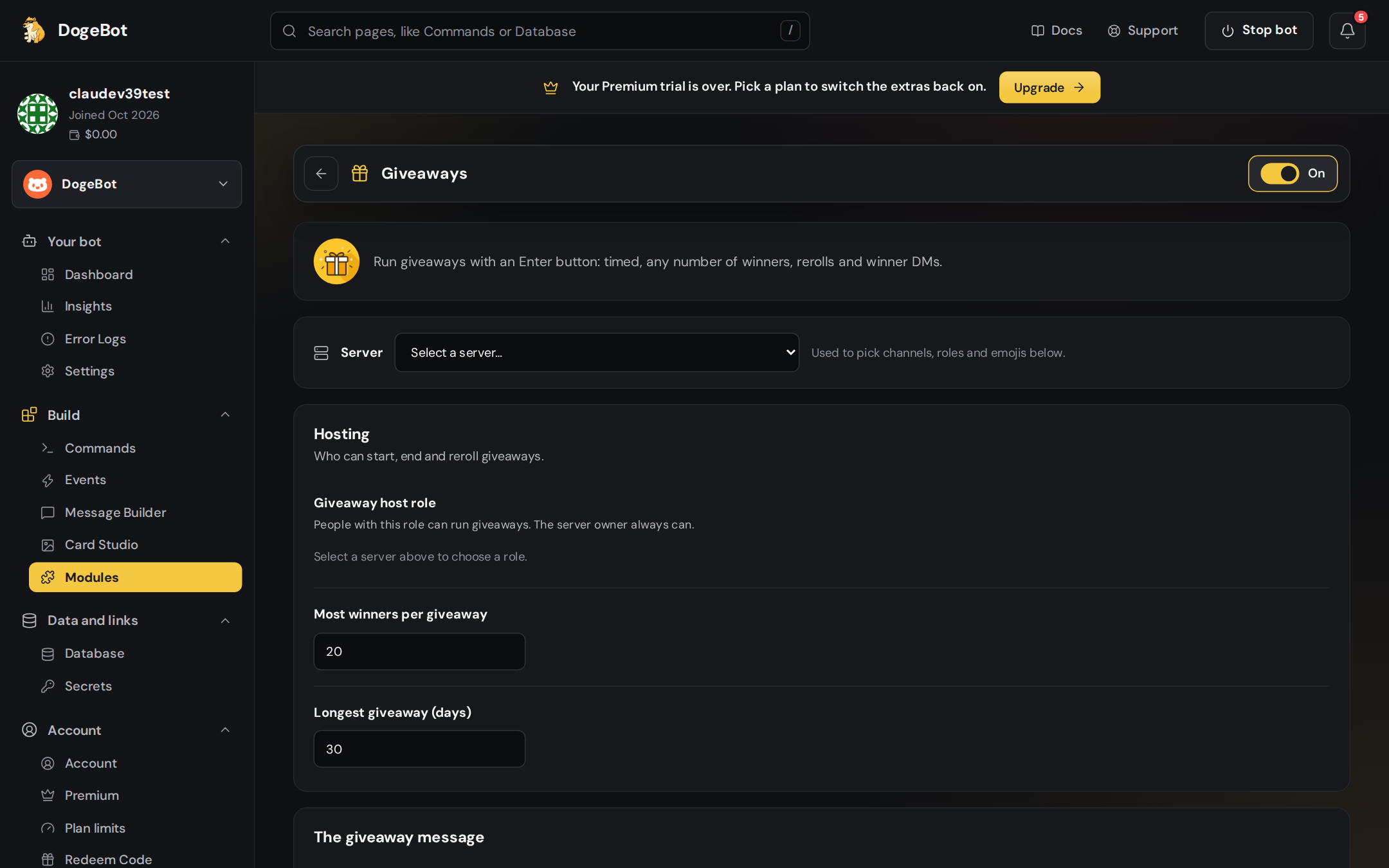Screen dimensions: 1389x868
Task: Click the Card Studio image icon
Action: 48,545
